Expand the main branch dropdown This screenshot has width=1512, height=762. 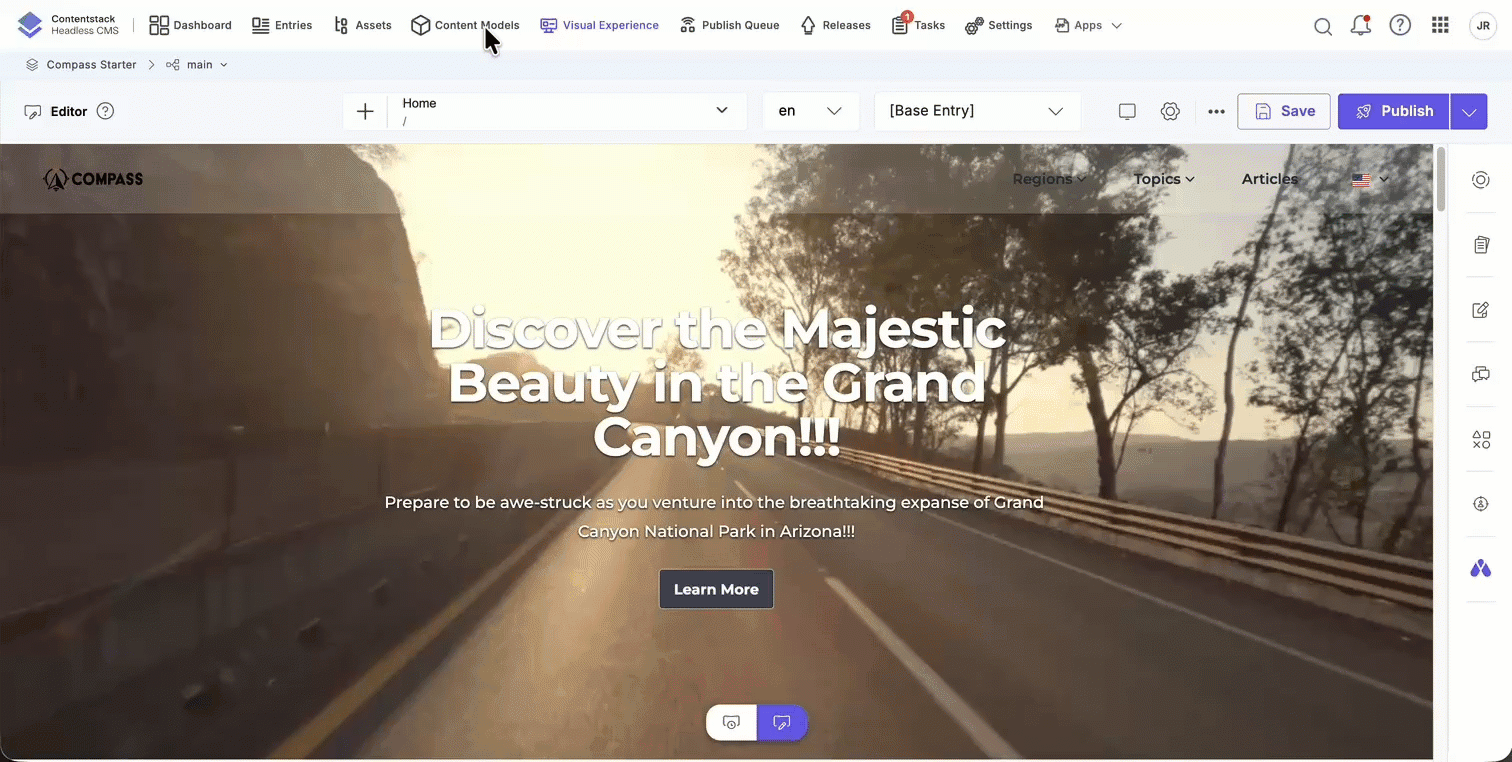(197, 65)
